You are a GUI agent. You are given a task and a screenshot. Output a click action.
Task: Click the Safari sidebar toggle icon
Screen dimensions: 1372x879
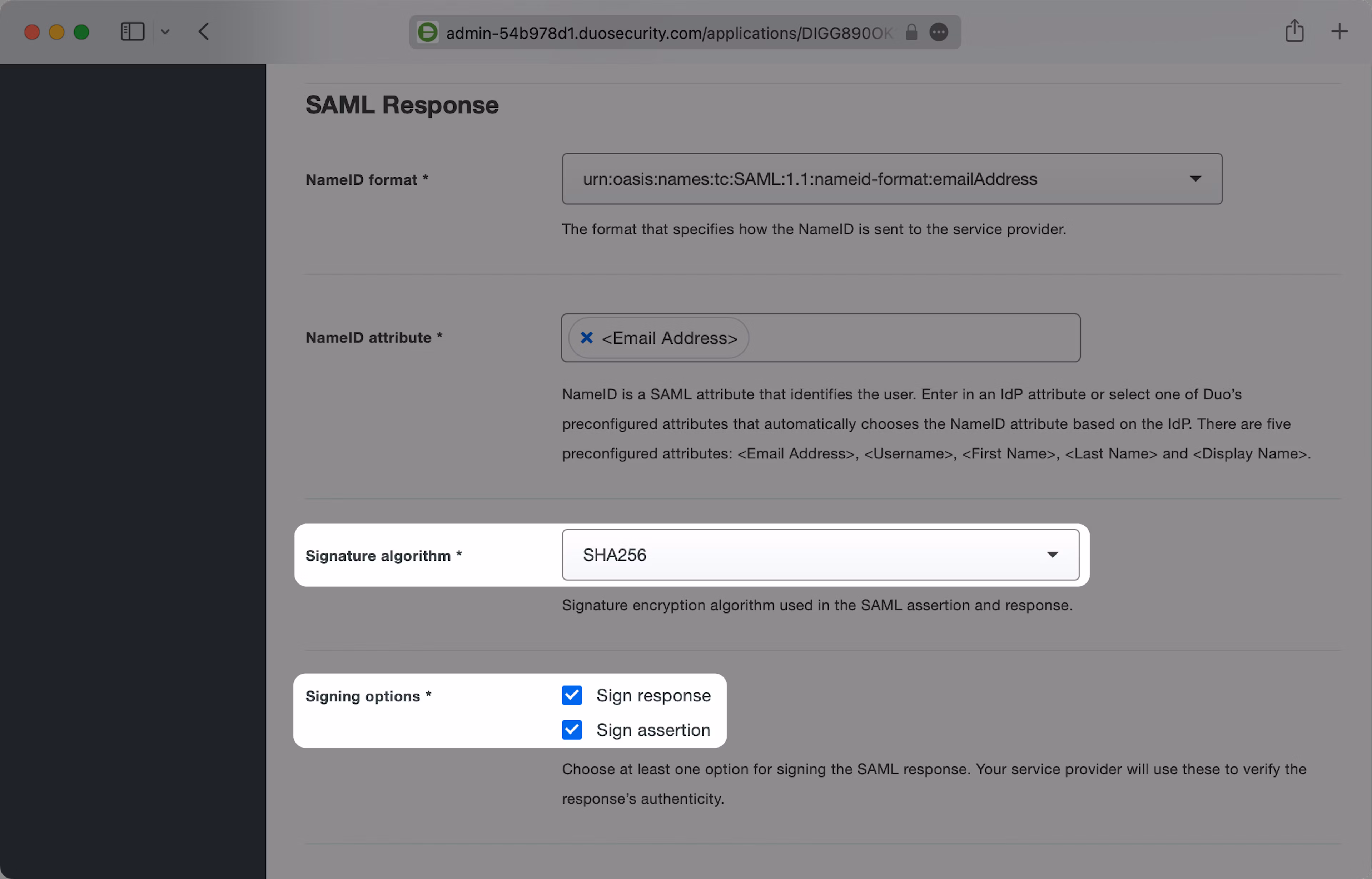coord(133,32)
